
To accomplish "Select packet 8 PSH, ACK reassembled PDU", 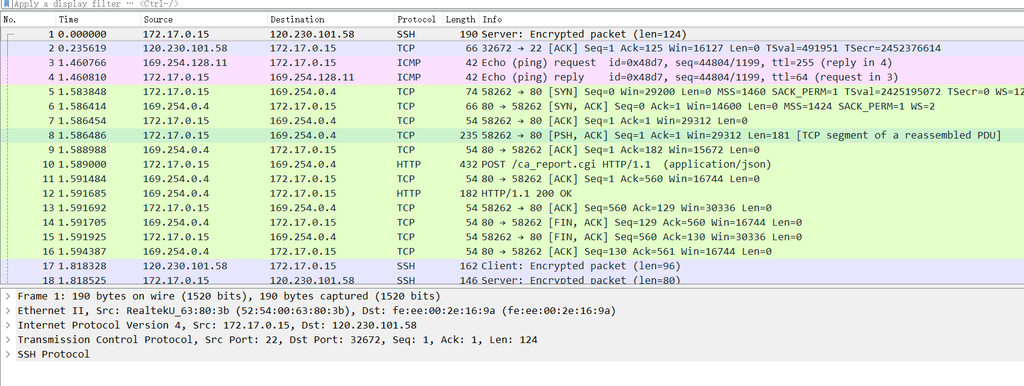I will coord(512,135).
